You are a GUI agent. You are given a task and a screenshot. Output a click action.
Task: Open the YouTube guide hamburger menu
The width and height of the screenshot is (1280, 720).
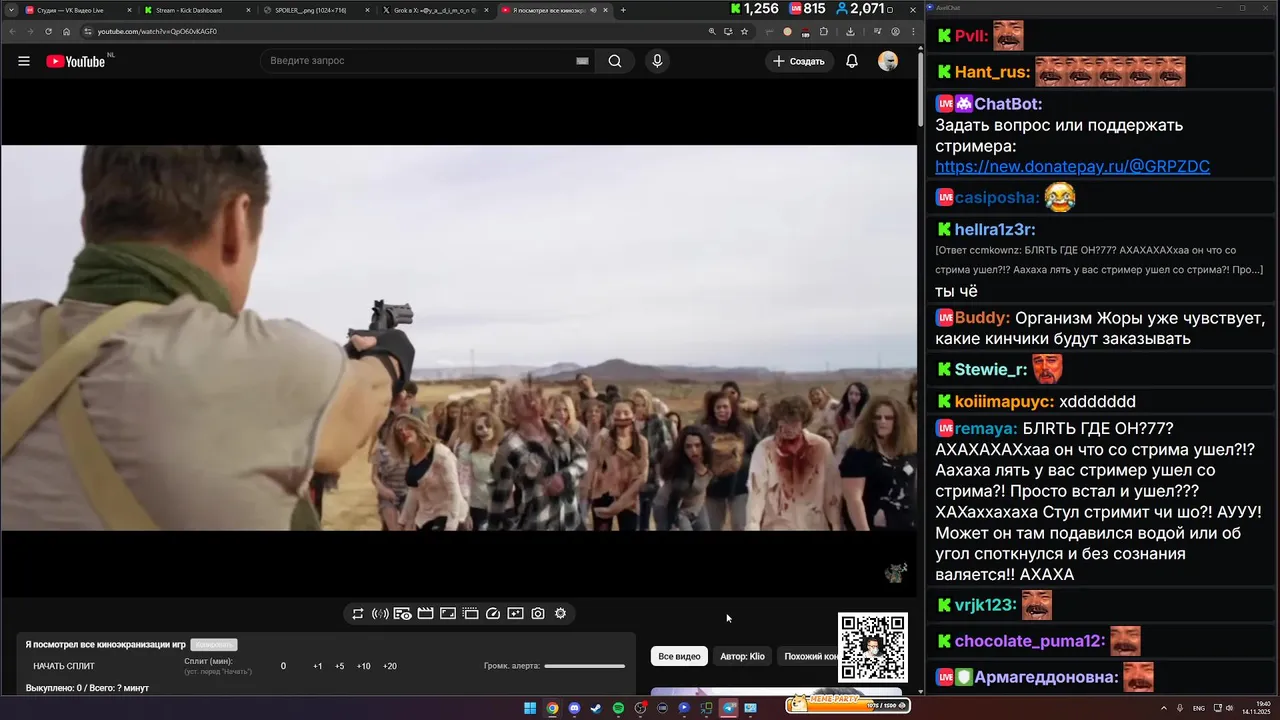24,61
